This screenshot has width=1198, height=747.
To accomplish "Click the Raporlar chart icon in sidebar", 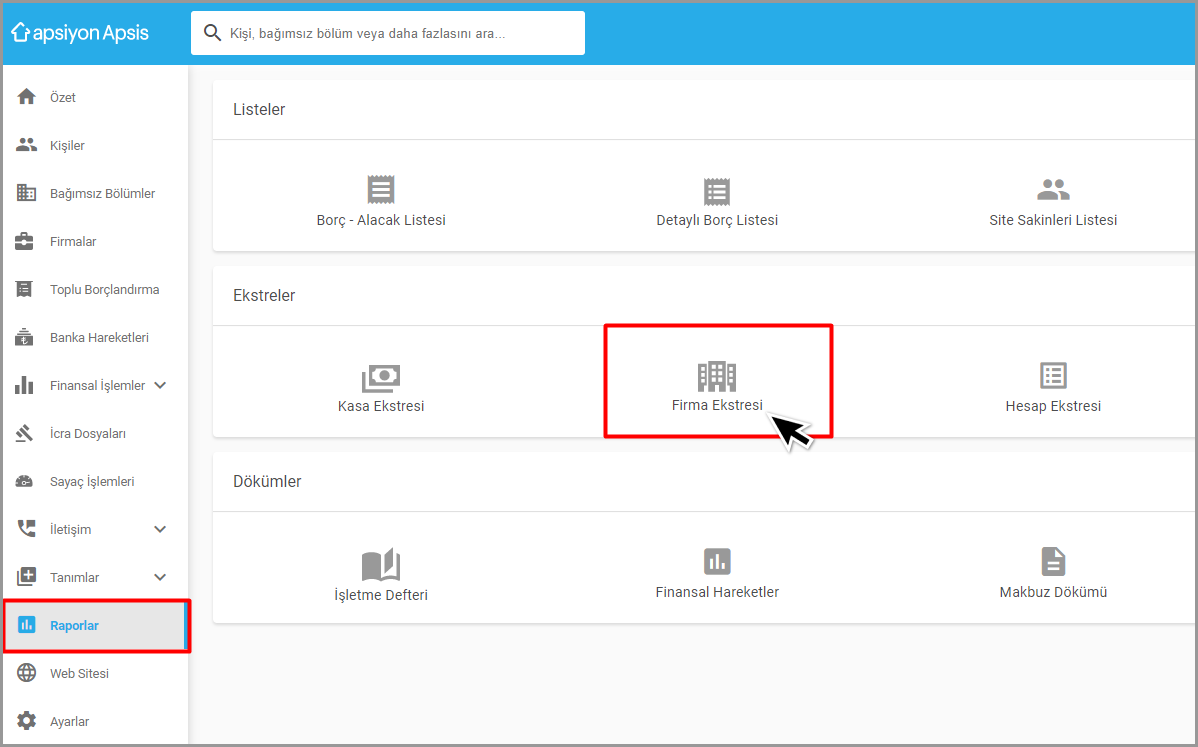I will 26,625.
